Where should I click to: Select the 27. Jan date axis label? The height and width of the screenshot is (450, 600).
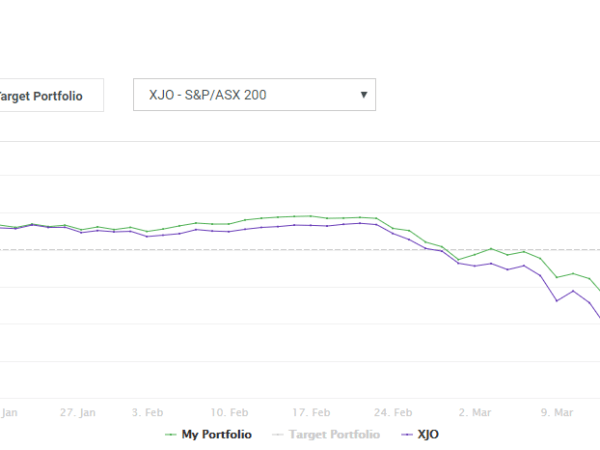pos(77,411)
